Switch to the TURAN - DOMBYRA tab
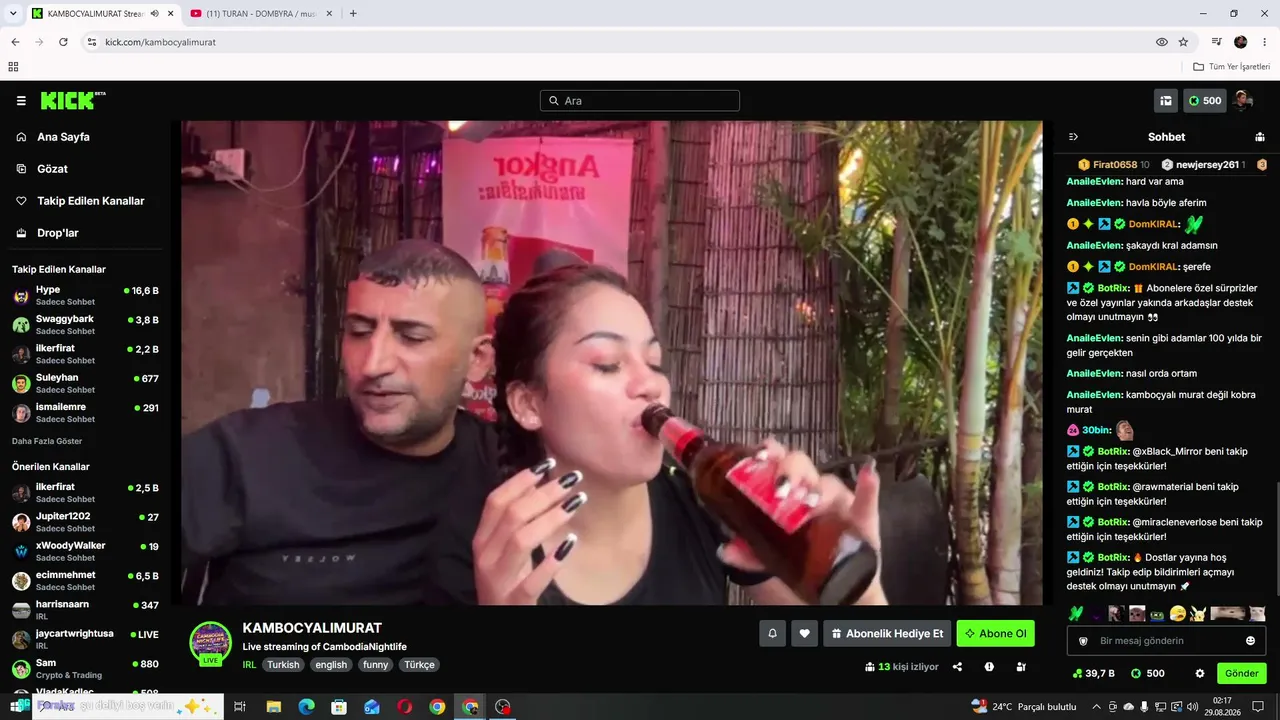 pos(262,14)
